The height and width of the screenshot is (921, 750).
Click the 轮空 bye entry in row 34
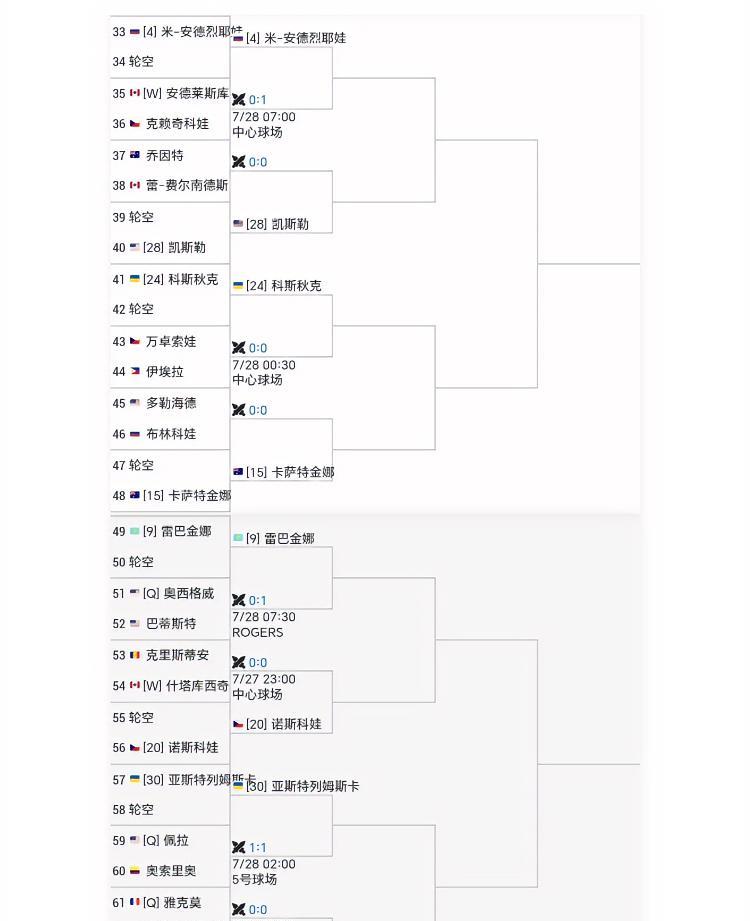[141, 62]
